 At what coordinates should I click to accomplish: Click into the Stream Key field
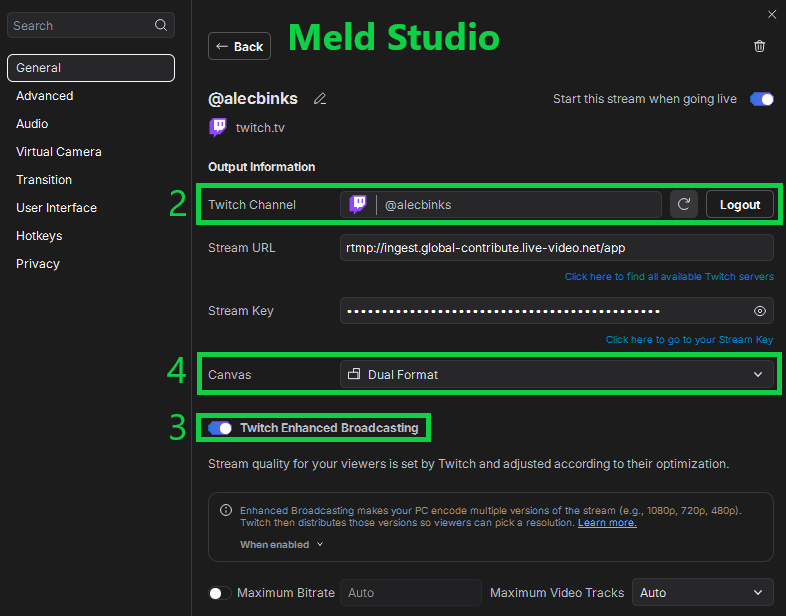pos(556,311)
